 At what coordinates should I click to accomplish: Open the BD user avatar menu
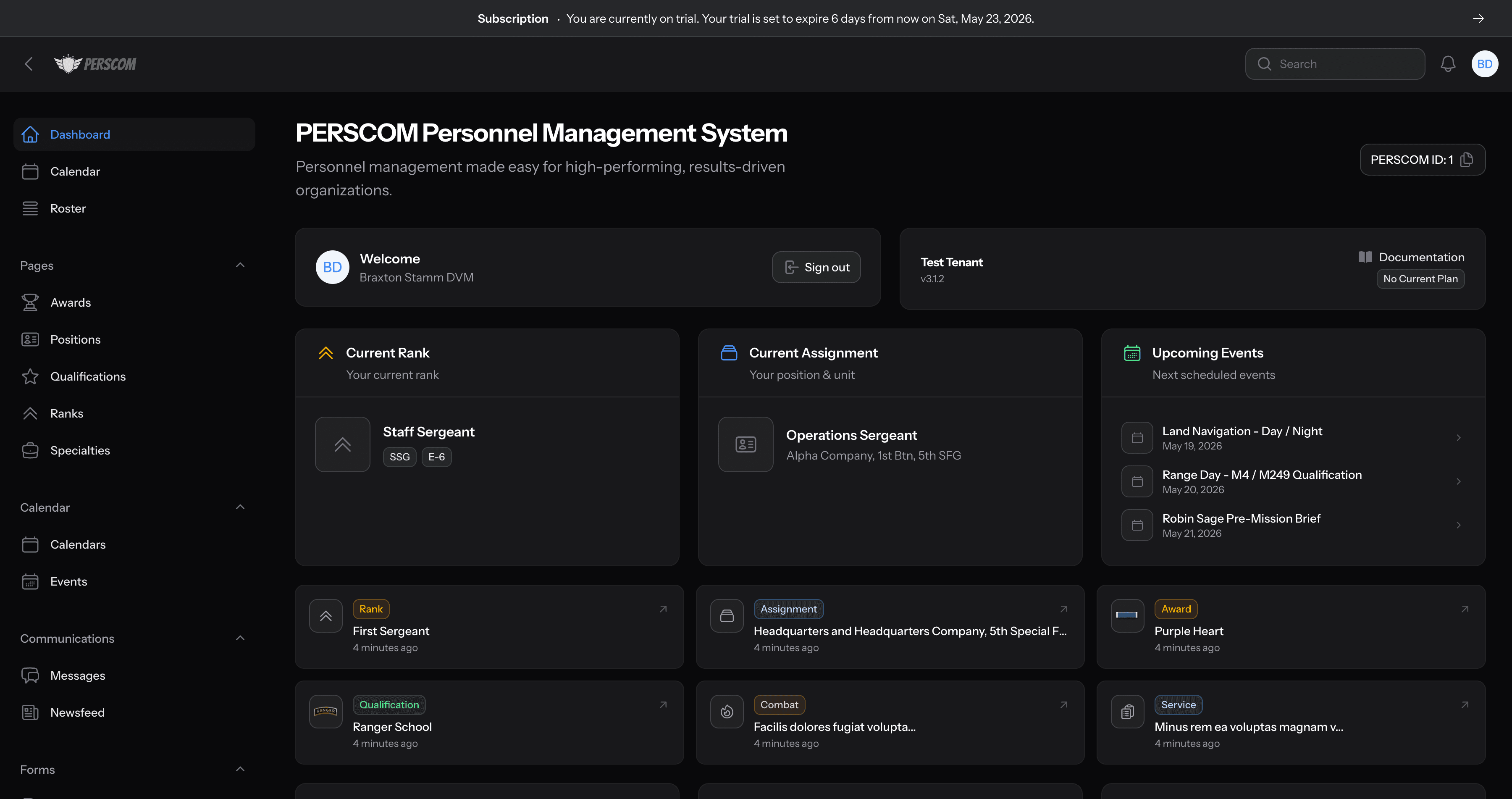click(1484, 64)
